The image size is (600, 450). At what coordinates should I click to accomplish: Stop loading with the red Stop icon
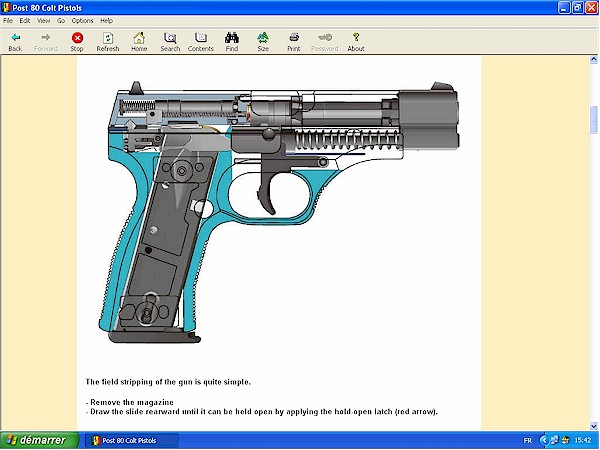tap(77, 41)
